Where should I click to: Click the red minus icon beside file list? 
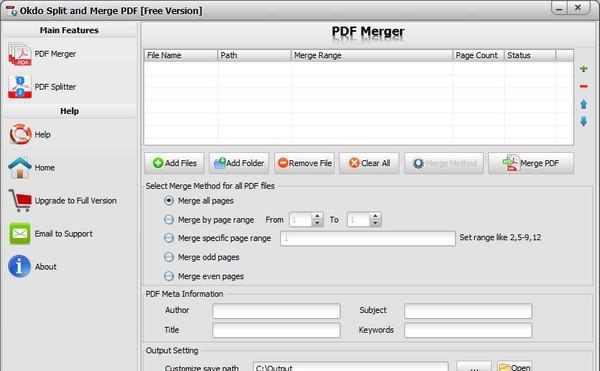coord(584,86)
